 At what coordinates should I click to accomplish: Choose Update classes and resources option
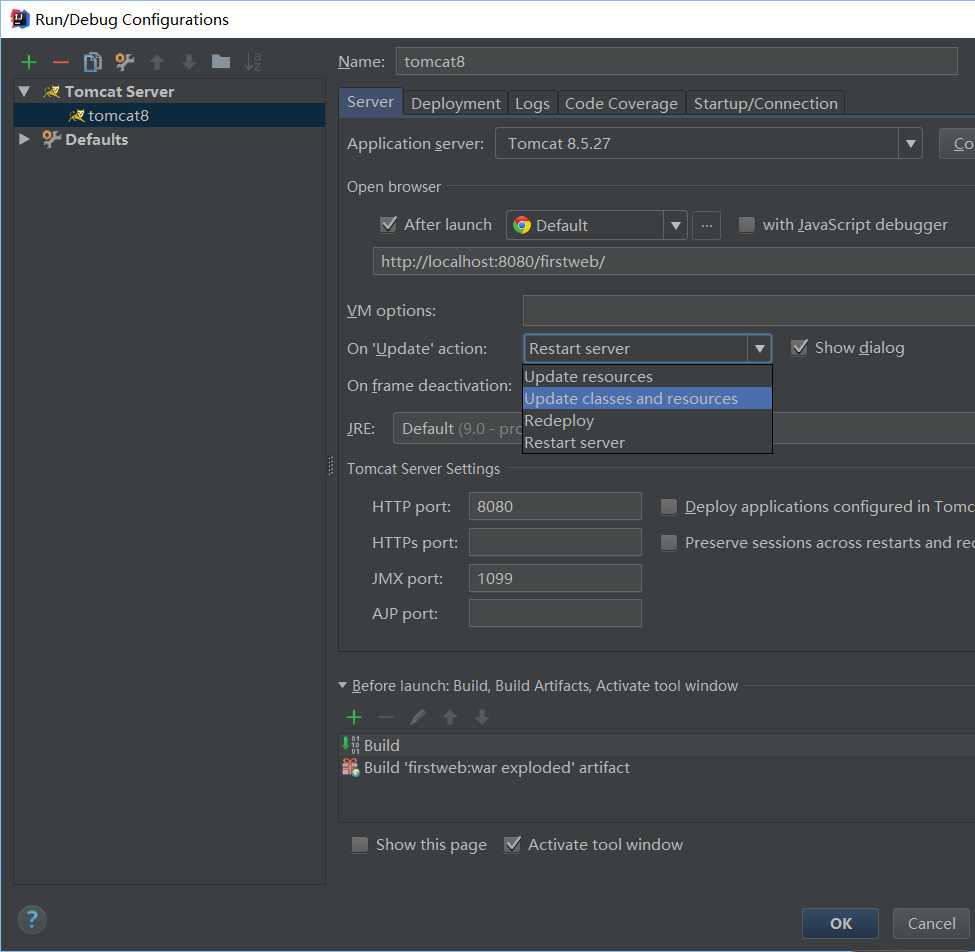coord(647,398)
